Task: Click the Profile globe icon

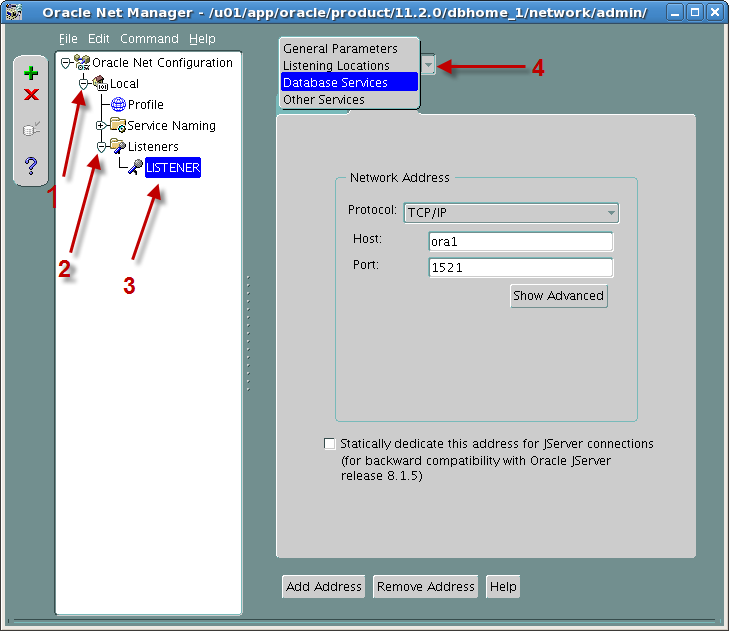Action: [x=118, y=104]
